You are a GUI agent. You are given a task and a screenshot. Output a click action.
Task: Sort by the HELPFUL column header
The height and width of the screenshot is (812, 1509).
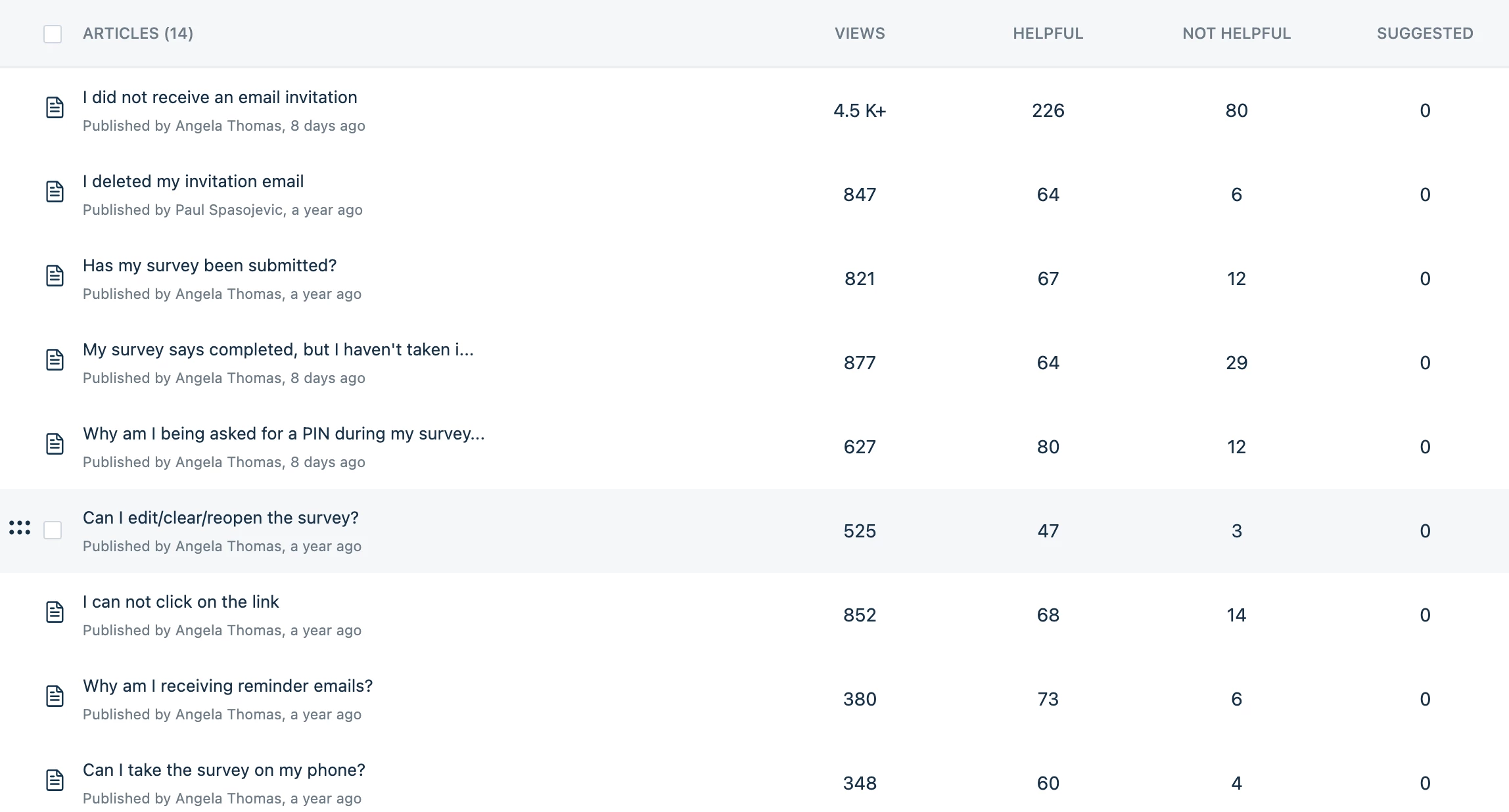[x=1048, y=34]
